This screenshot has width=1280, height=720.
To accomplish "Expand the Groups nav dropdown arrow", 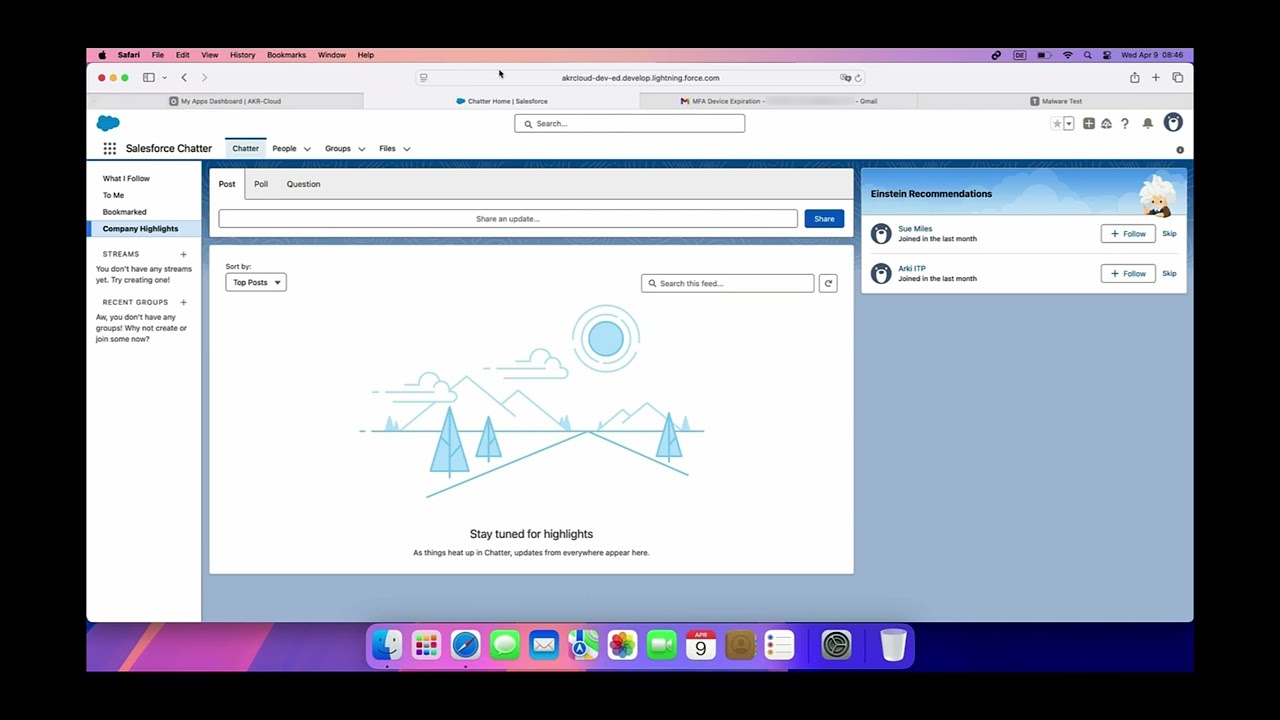I will pyautogui.click(x=361, y=149).
